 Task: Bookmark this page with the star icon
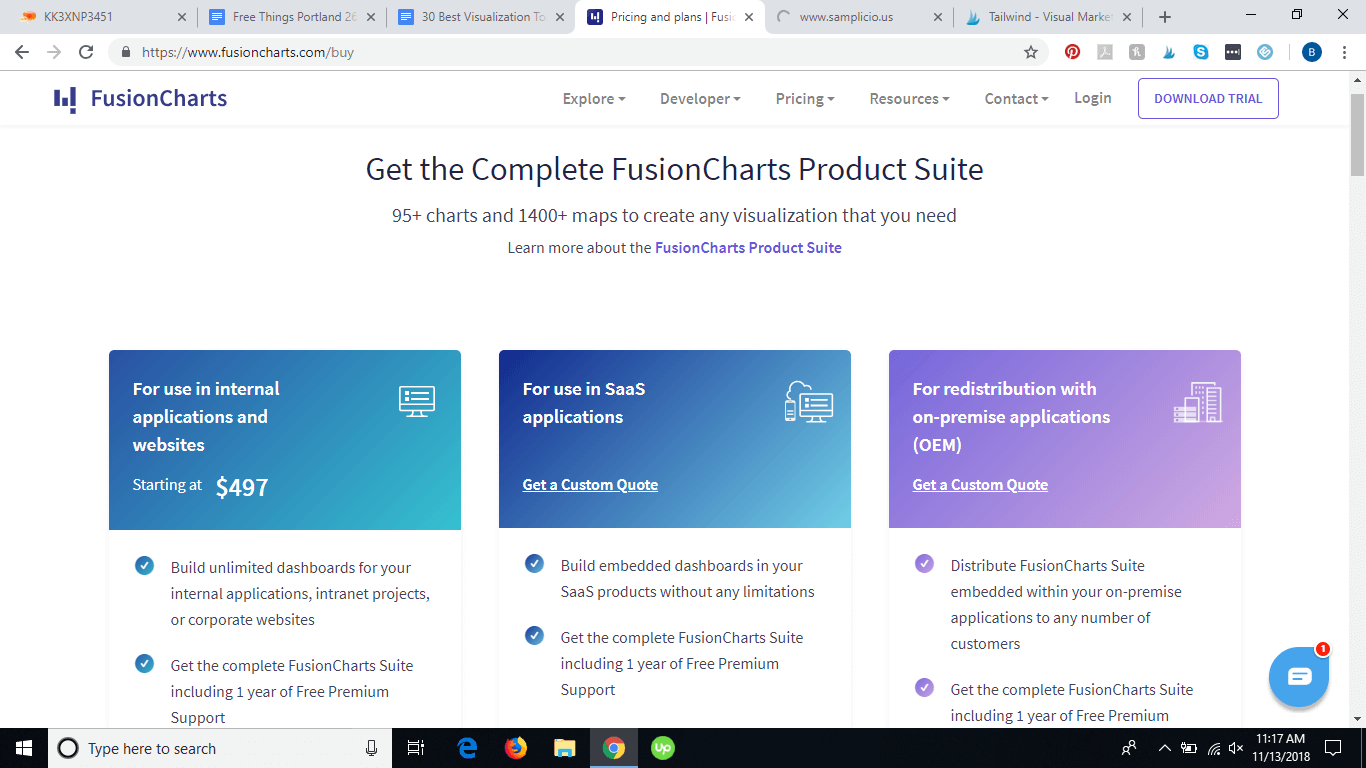1032,51
